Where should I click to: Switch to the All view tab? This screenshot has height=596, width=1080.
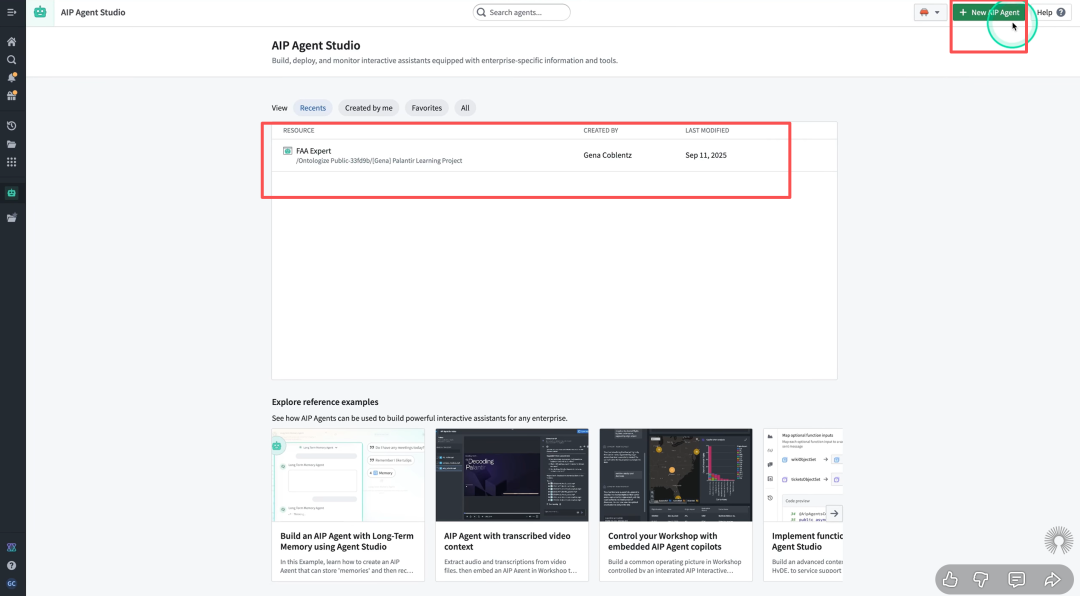[x=465, y=108]
